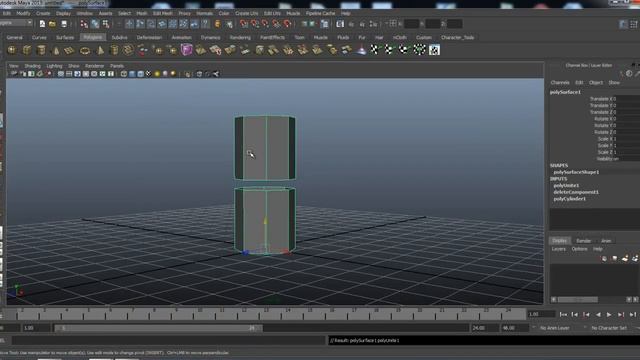Click the Translate X channel label
Viewport: 640px width, 360px height.
pyautogui.click(x=601, y=99)
